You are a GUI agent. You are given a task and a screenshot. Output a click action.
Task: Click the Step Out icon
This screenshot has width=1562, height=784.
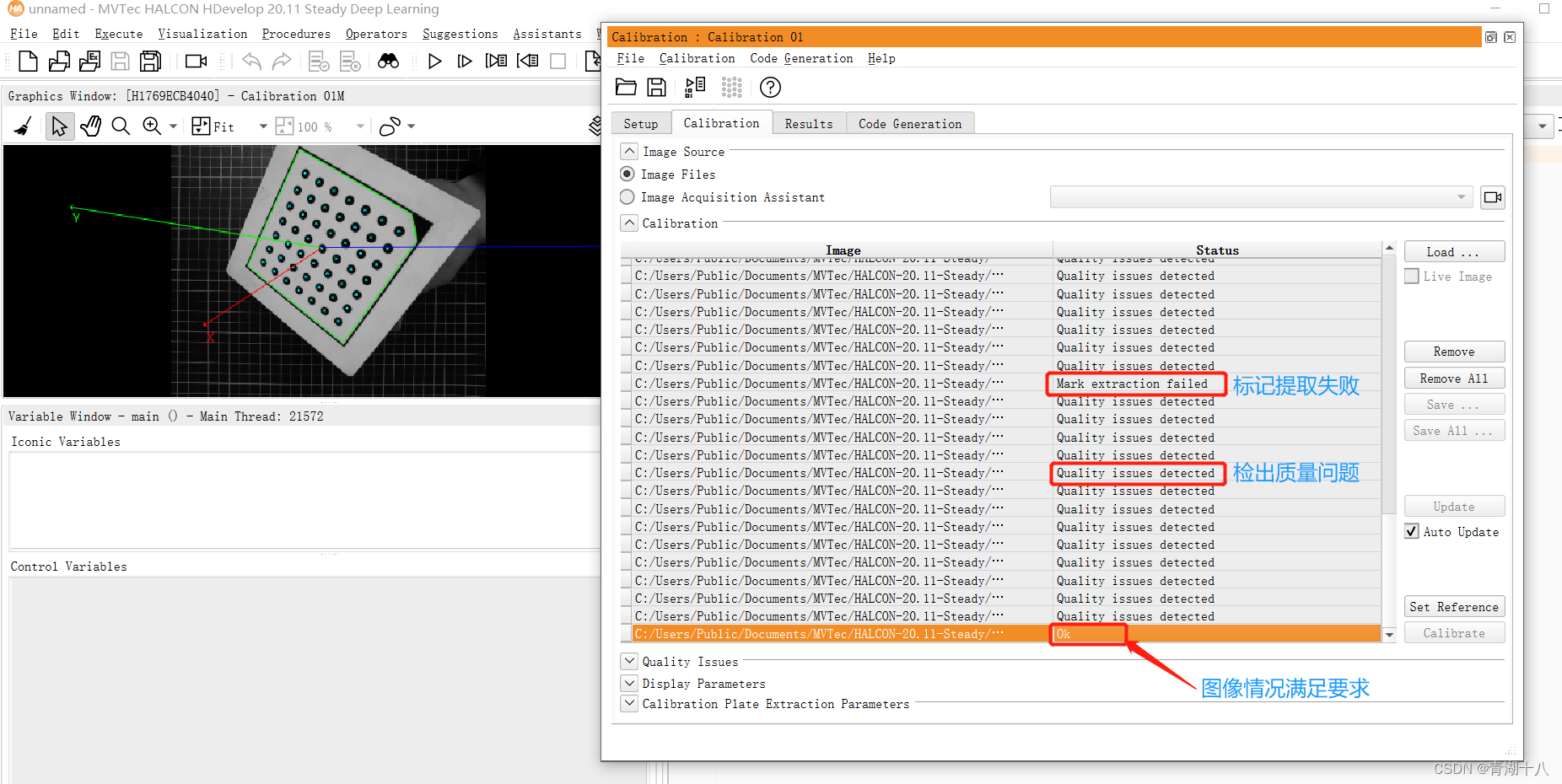[x=527, y=62]
